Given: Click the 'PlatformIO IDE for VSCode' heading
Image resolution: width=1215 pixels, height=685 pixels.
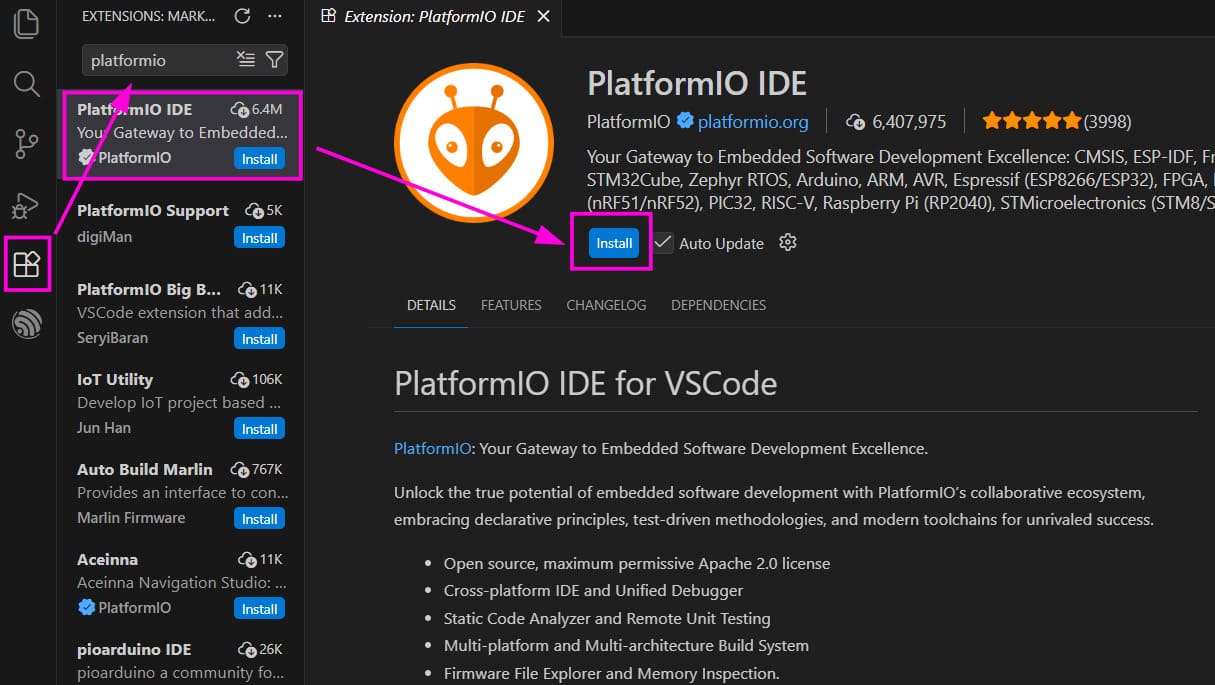Looking at the screenshot, I should tap(586, 383).
